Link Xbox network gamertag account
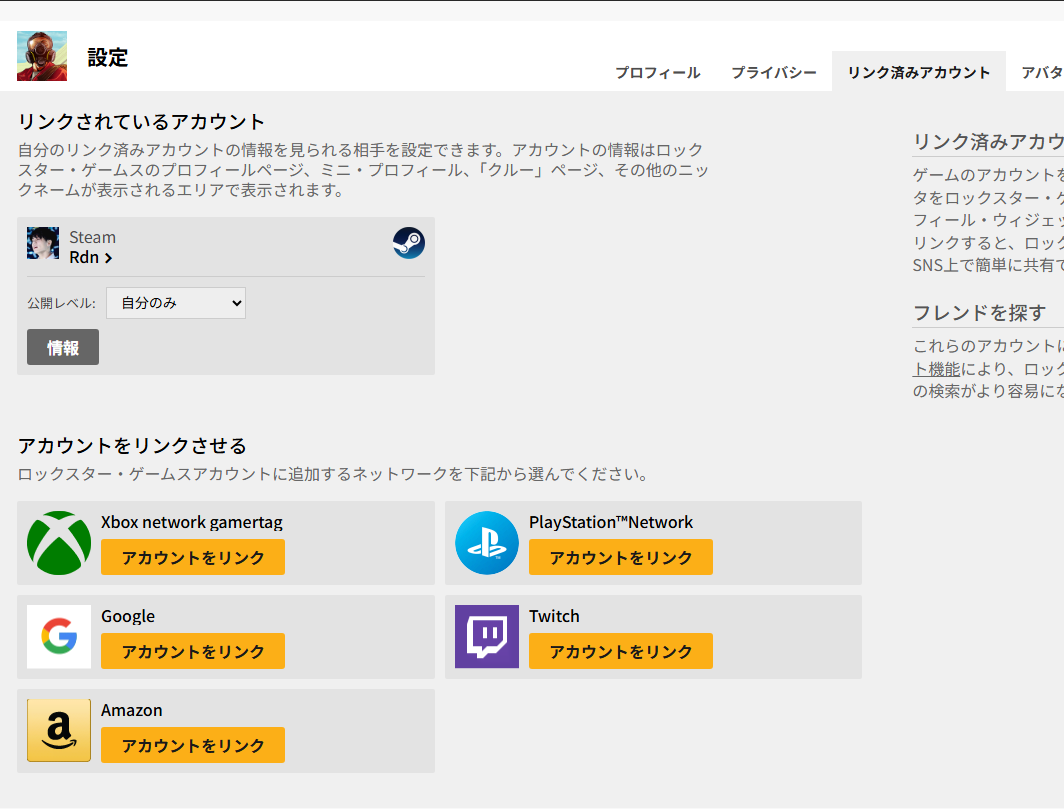The height and width of the screenshot is (809, 1064). tap(193, 557)
